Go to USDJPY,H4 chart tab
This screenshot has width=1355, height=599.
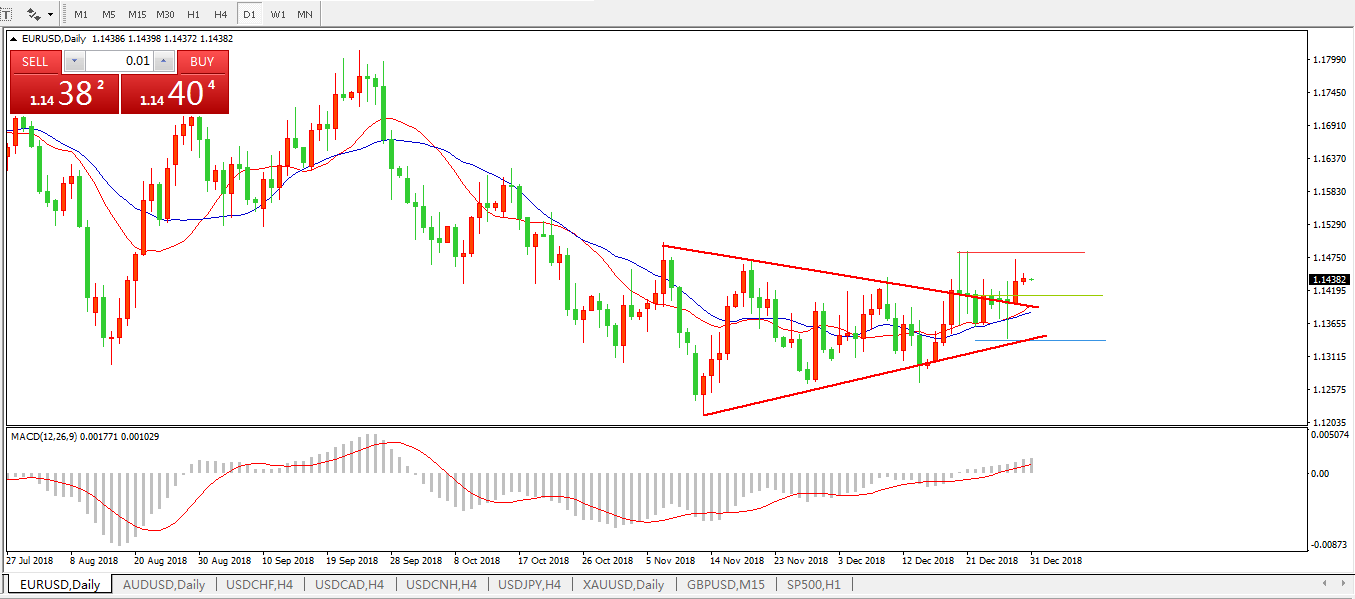tap(529, 584)
